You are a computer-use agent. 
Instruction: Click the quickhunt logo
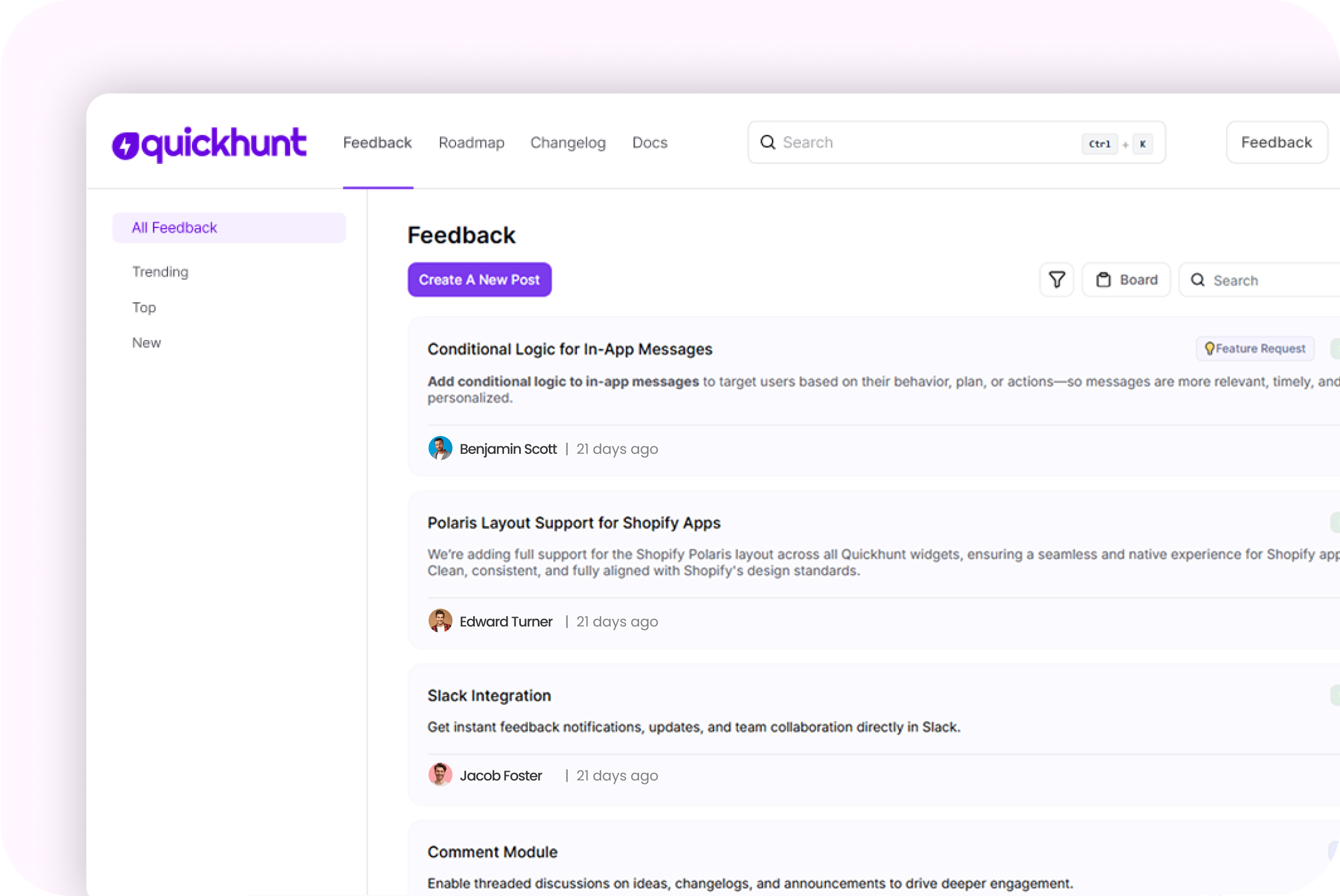click(x=209, y=144)
